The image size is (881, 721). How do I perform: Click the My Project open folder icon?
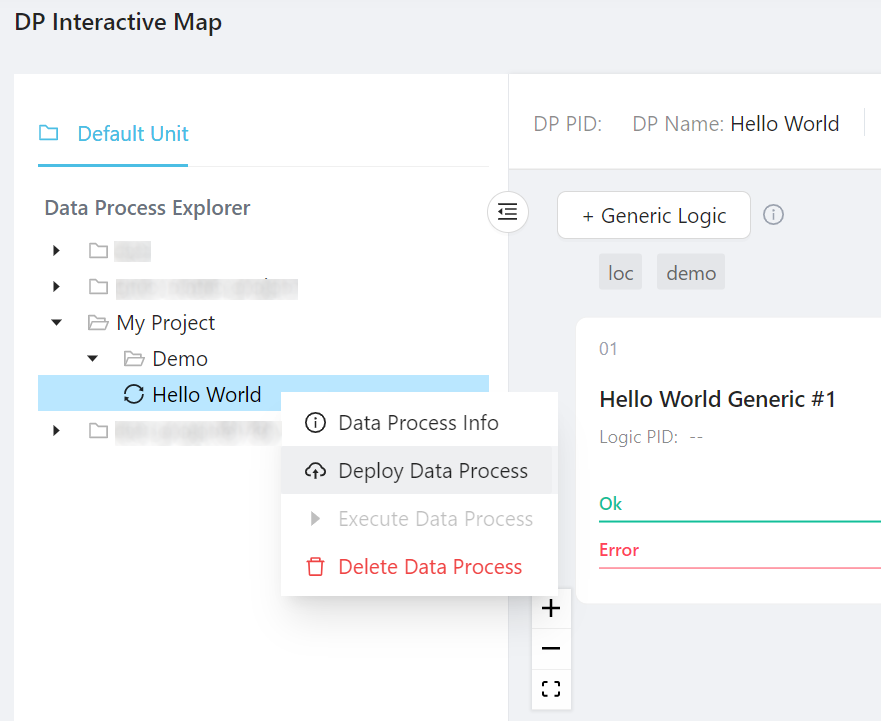[98, 323]
